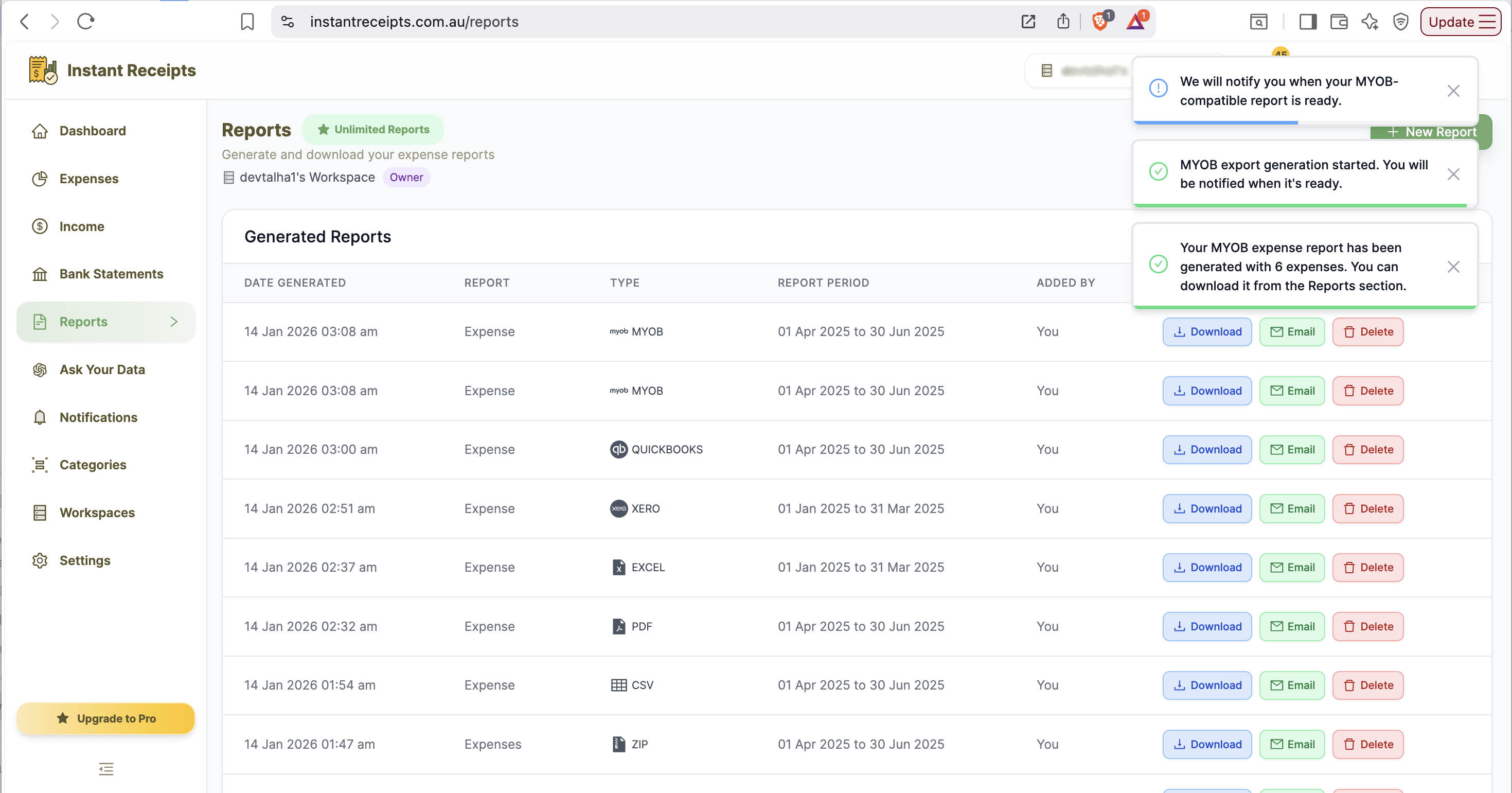Image resolution: width=1512 pixels, height=793 pixels.
Task: Click the devtalha1's Workspace label
Action: point(307,177)
